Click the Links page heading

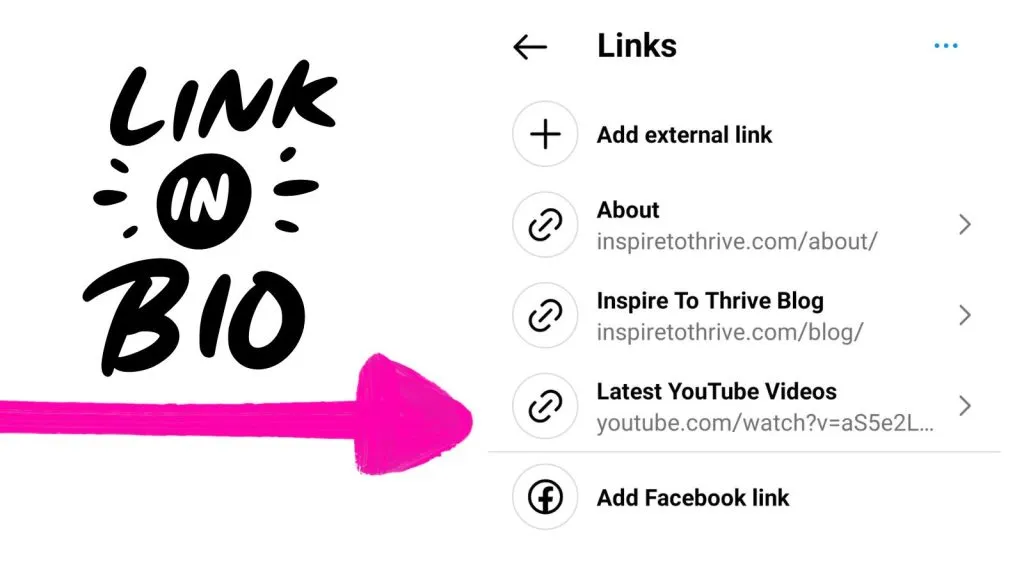point(637,46)
